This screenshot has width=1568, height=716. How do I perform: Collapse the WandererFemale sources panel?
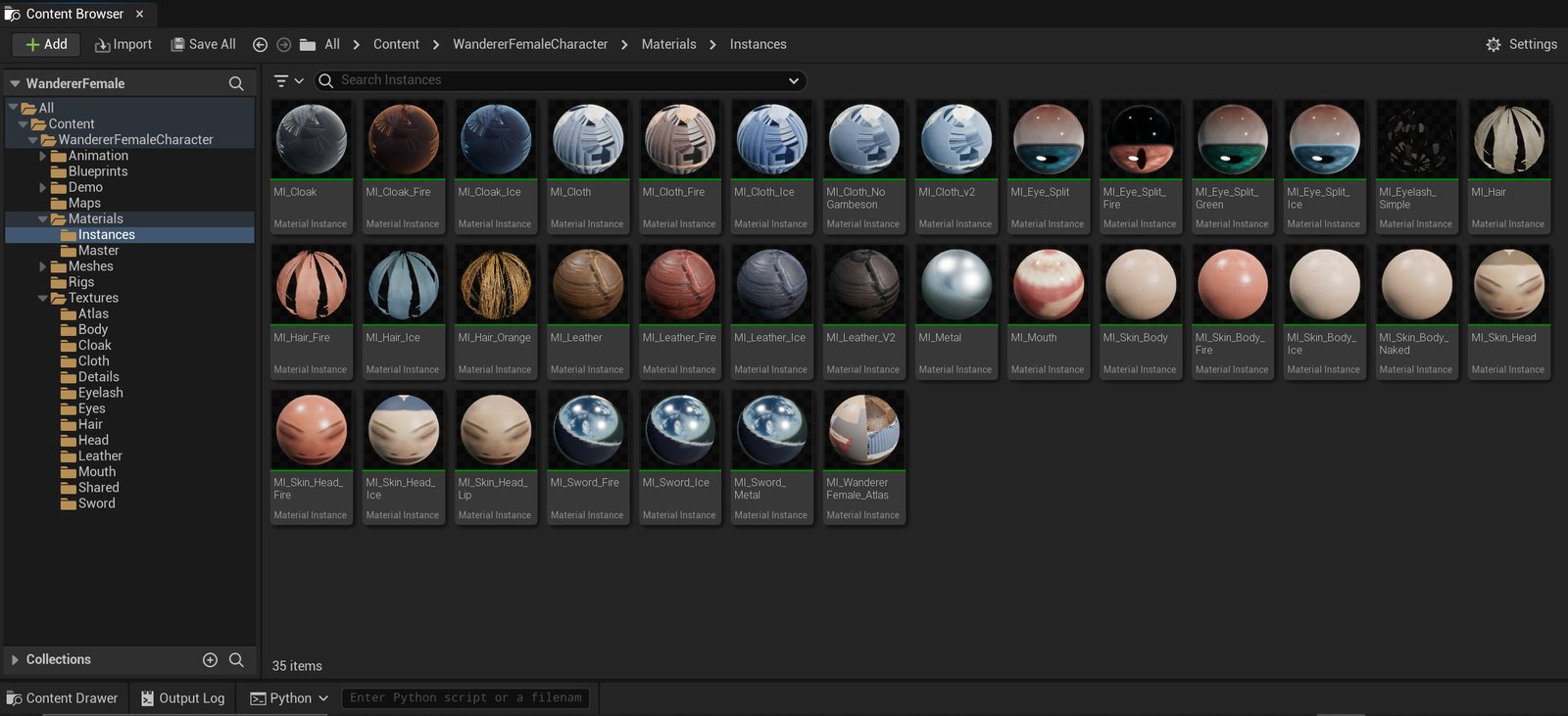(x=15, y=83)
